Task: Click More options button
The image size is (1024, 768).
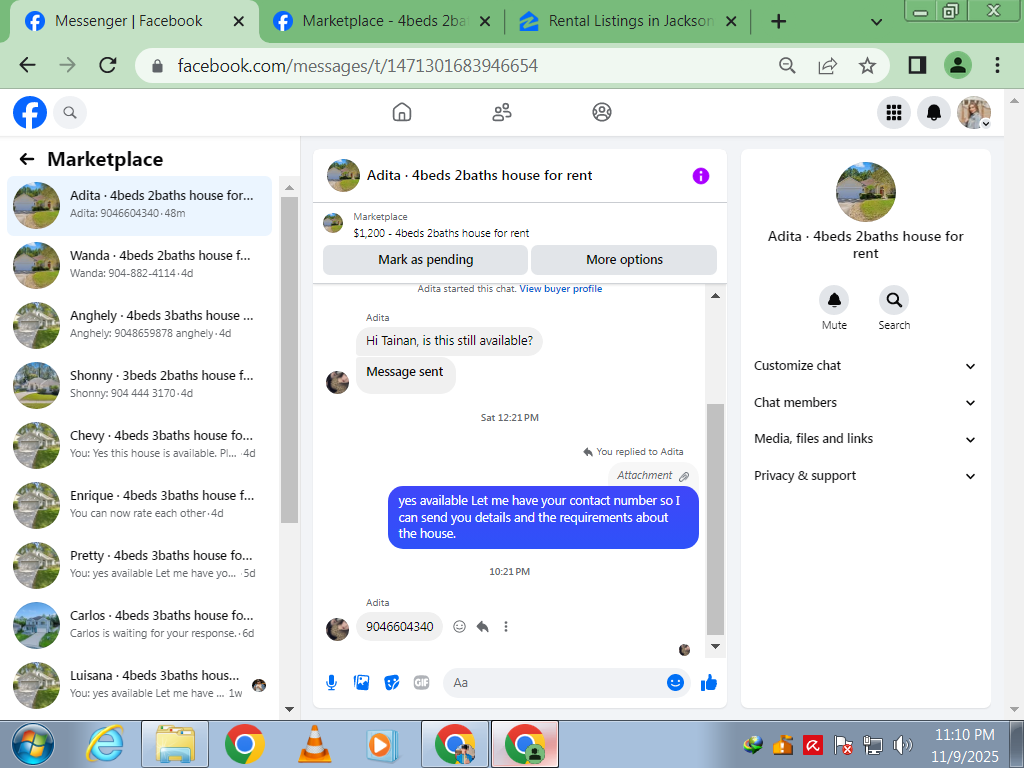Action: pyautogui.click(x=624, y=260)
